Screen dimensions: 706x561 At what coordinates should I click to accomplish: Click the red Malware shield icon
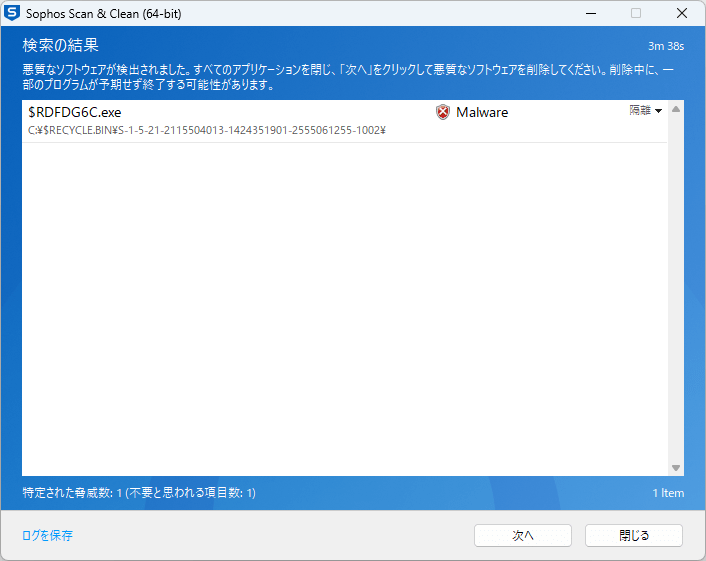443,112
